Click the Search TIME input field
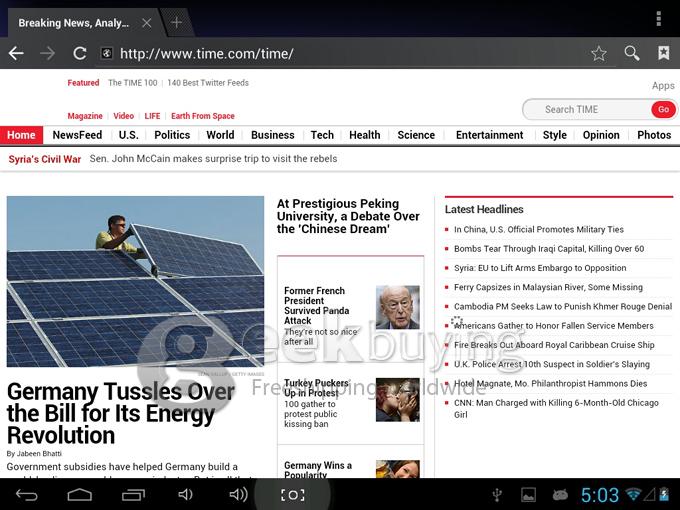The height and width of the screenshot is (510, 680). pos(586,109)
